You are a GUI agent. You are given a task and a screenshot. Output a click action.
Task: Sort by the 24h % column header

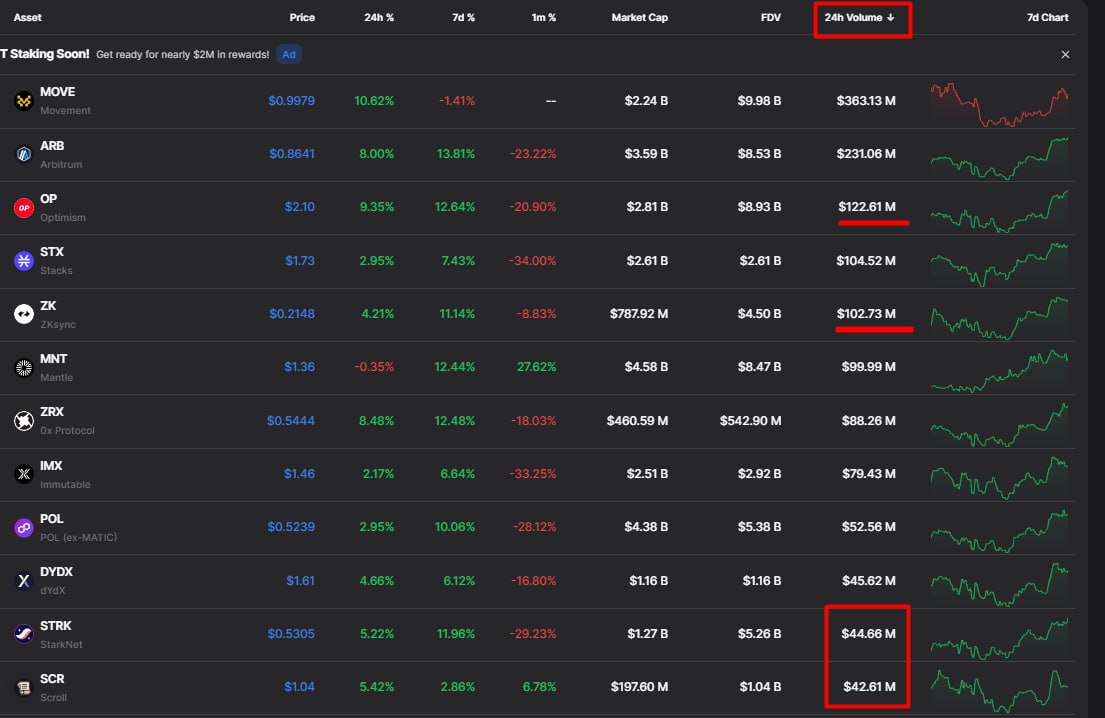379,18
